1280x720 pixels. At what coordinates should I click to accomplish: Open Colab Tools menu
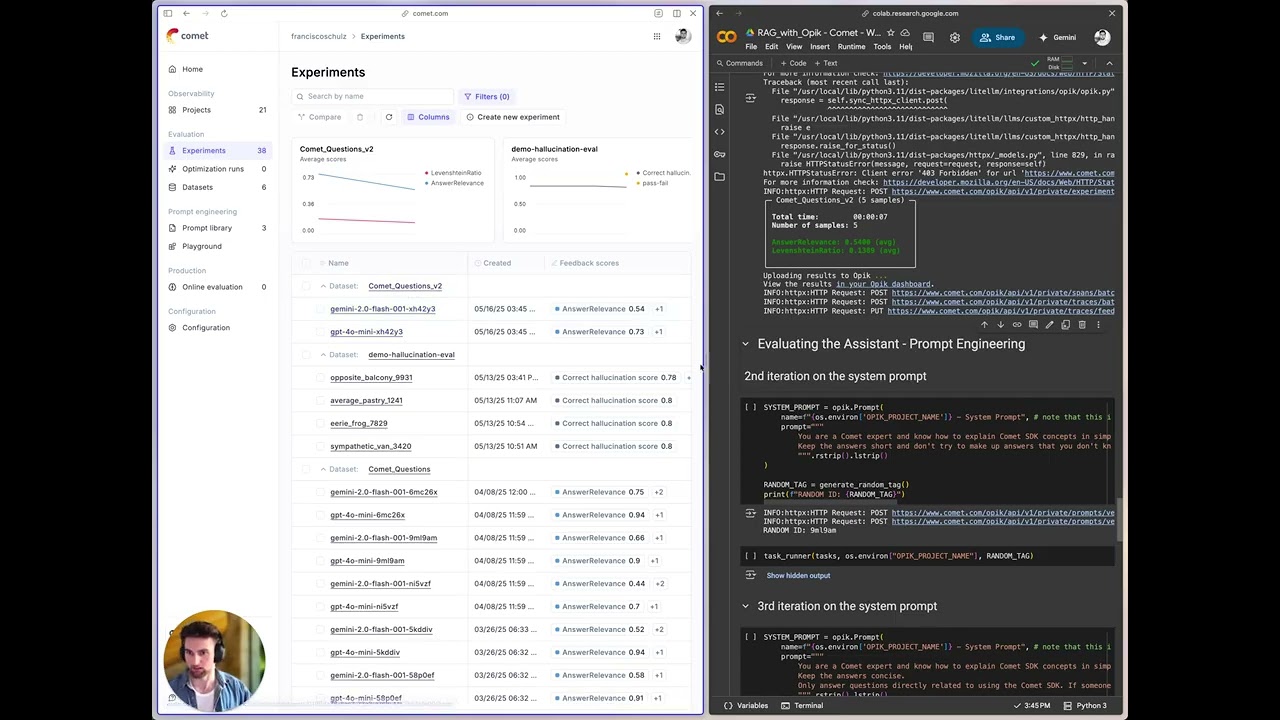click(882, 47)
